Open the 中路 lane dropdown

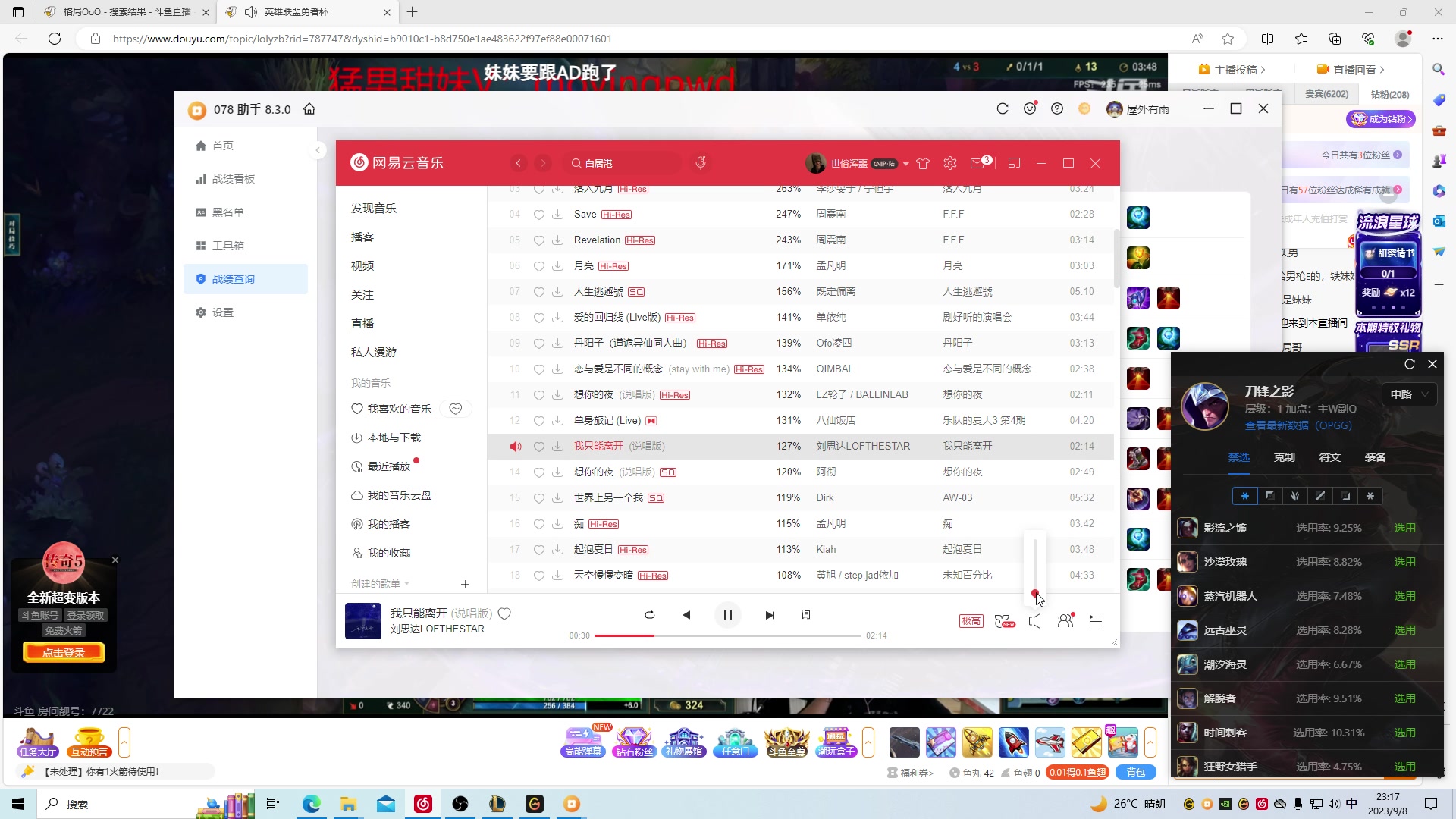[x=1408, y=394]
